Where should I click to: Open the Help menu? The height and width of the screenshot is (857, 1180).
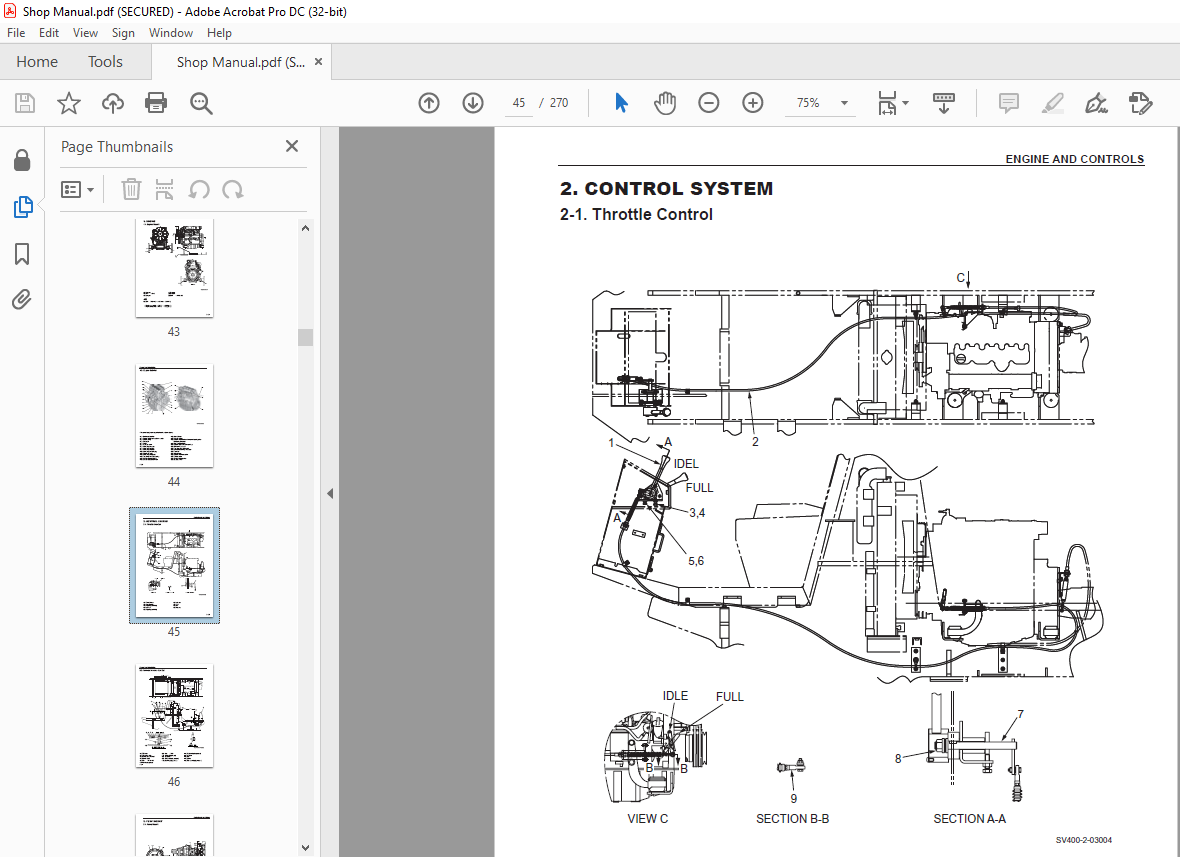tap(219, 33)
